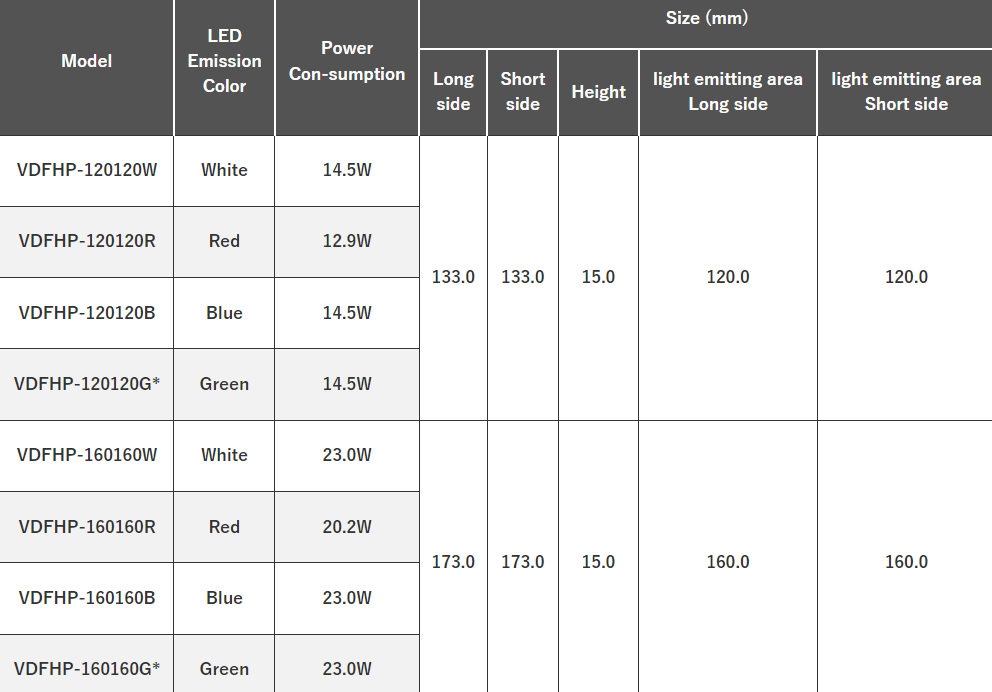This screenshot has width=992, height=692.
Task: Select the VDFHP-160160R model name
Action: pos(87,527)
